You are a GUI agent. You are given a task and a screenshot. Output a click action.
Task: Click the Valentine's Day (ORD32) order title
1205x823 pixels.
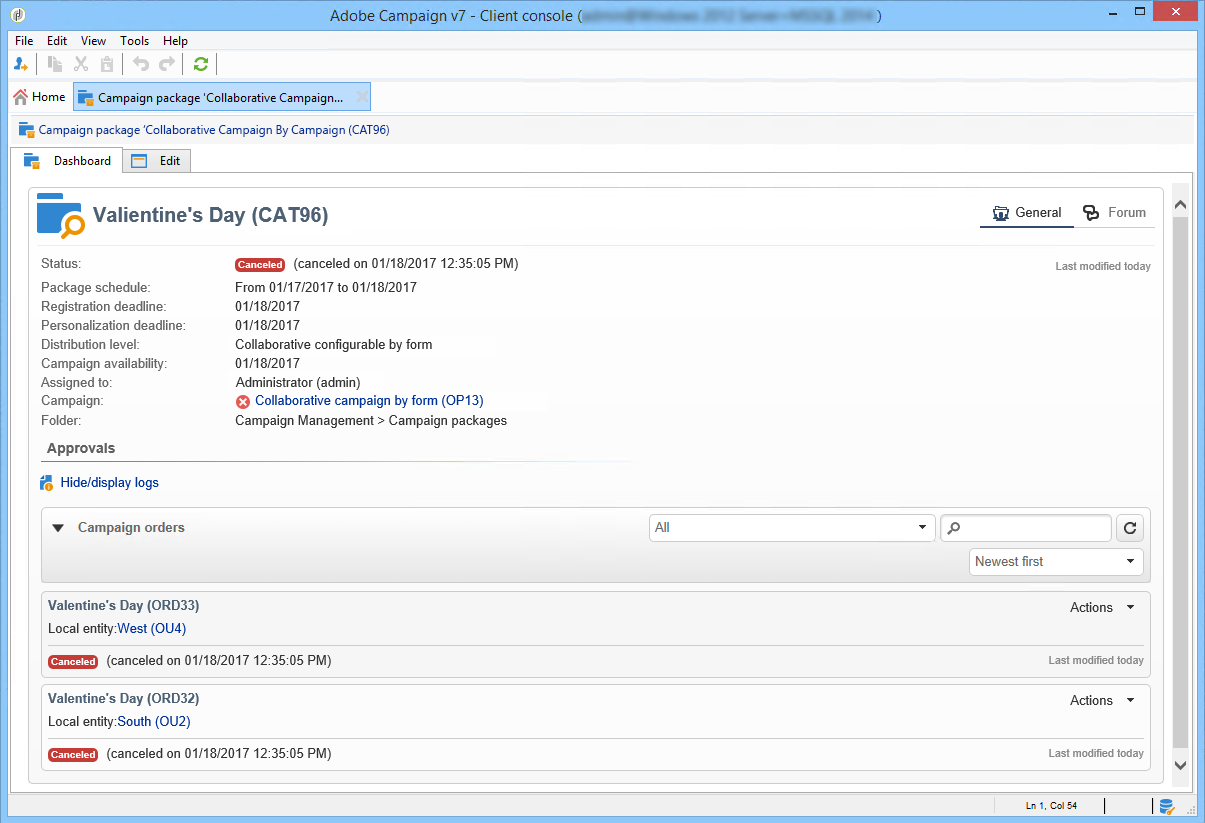pos(123,698)
